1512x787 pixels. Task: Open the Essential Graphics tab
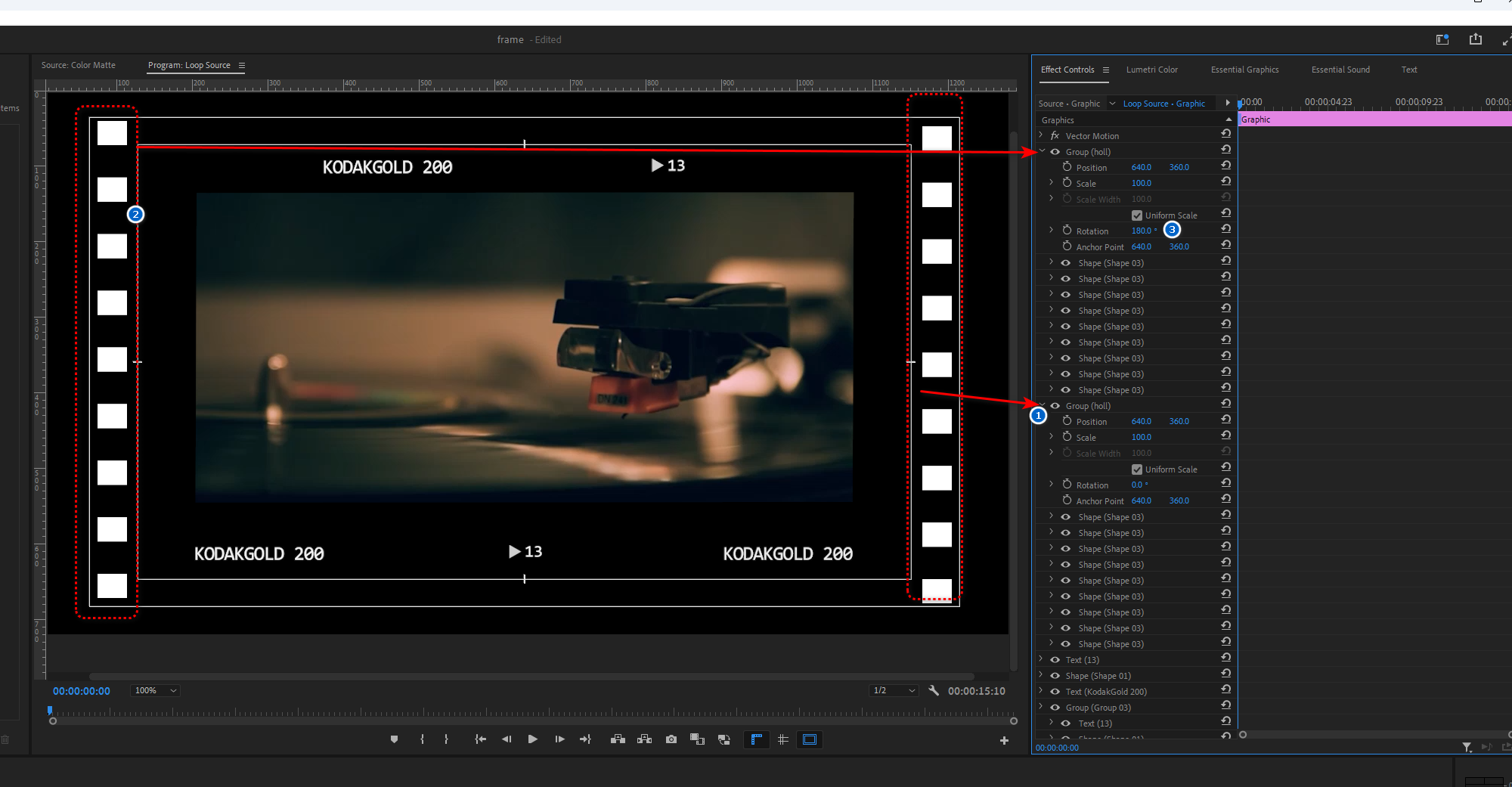click(1244, 70)
